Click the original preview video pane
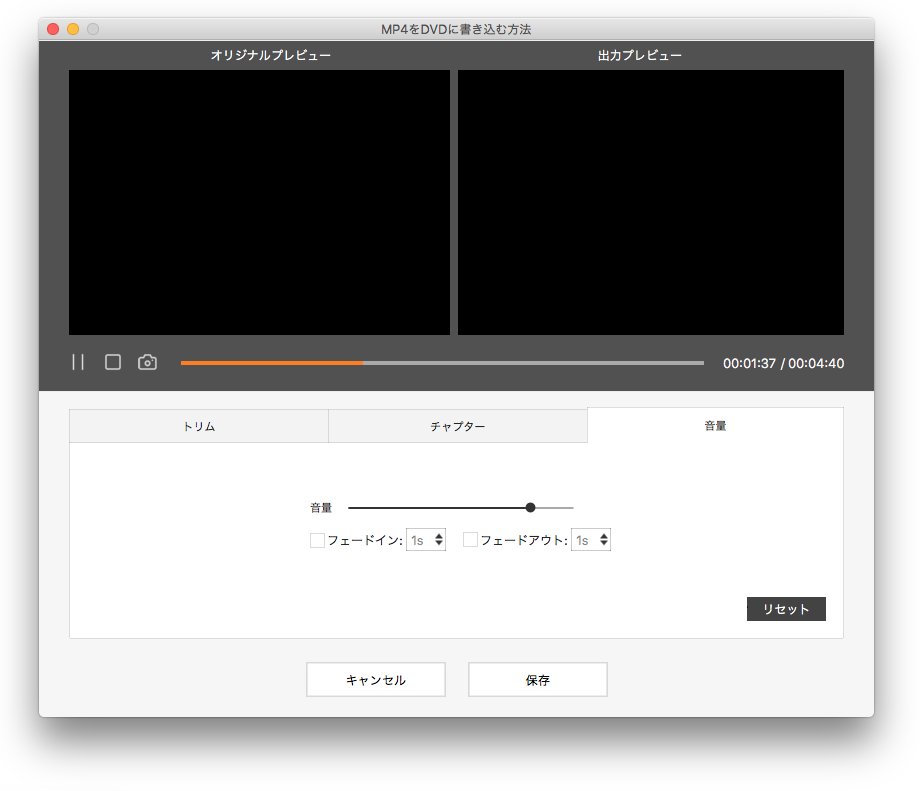The height and width of the screenshot is (791, 920). pyautogui.click(x=259, y=202)
